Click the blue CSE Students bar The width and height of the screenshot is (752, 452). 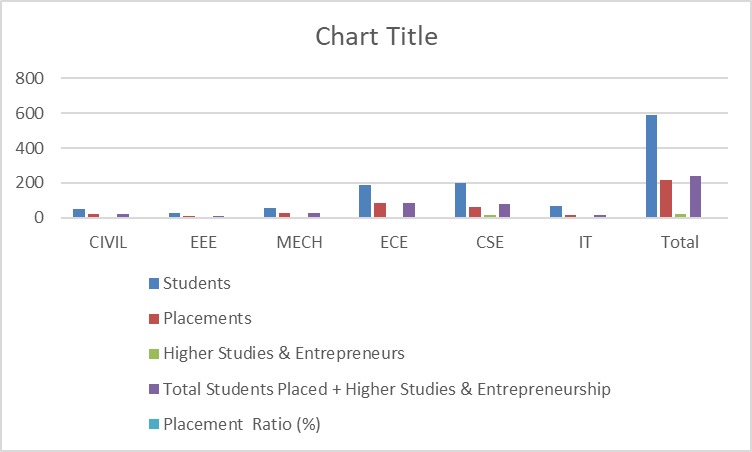coord(460,200)
